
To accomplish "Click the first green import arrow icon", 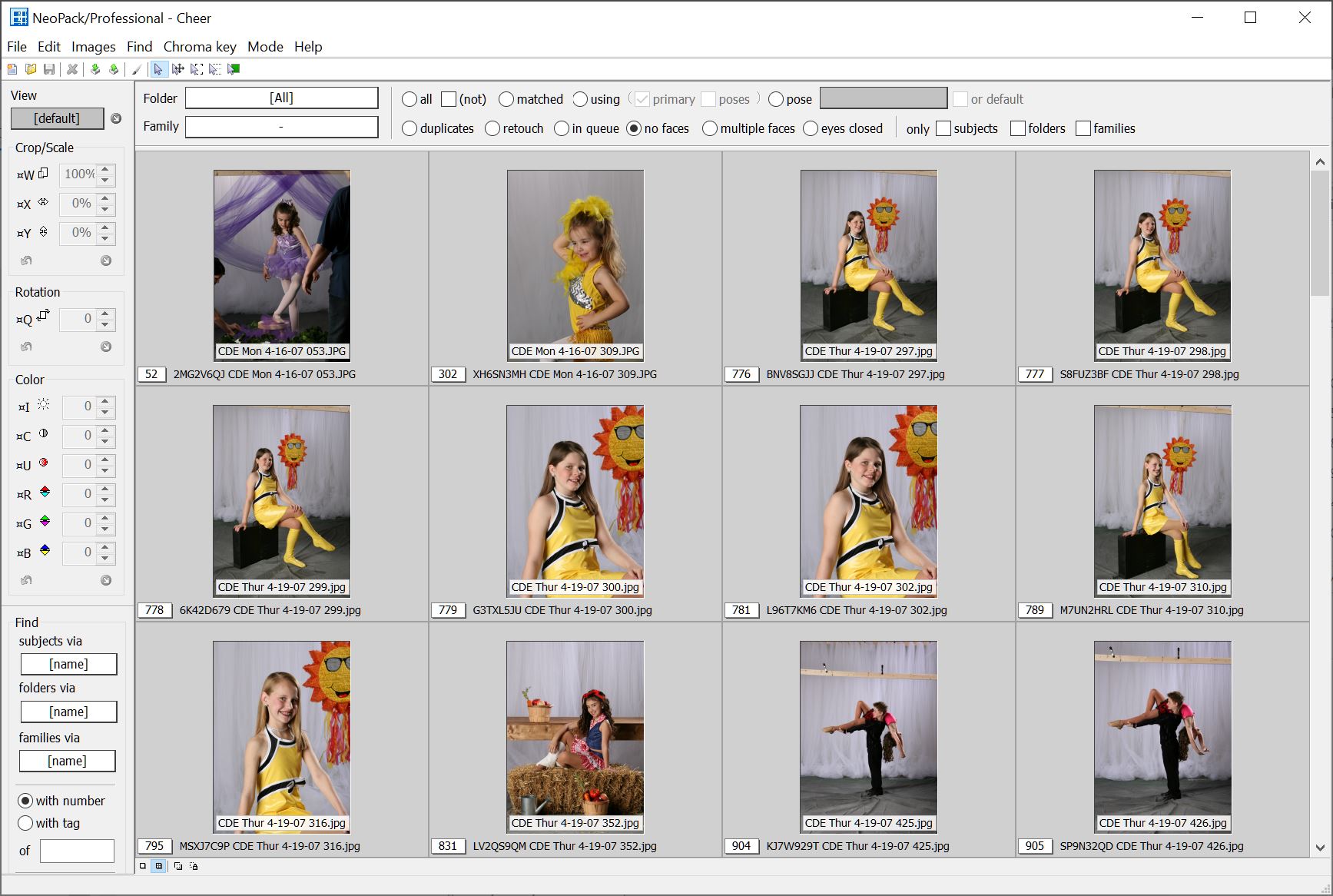I will tap(95, 69).
